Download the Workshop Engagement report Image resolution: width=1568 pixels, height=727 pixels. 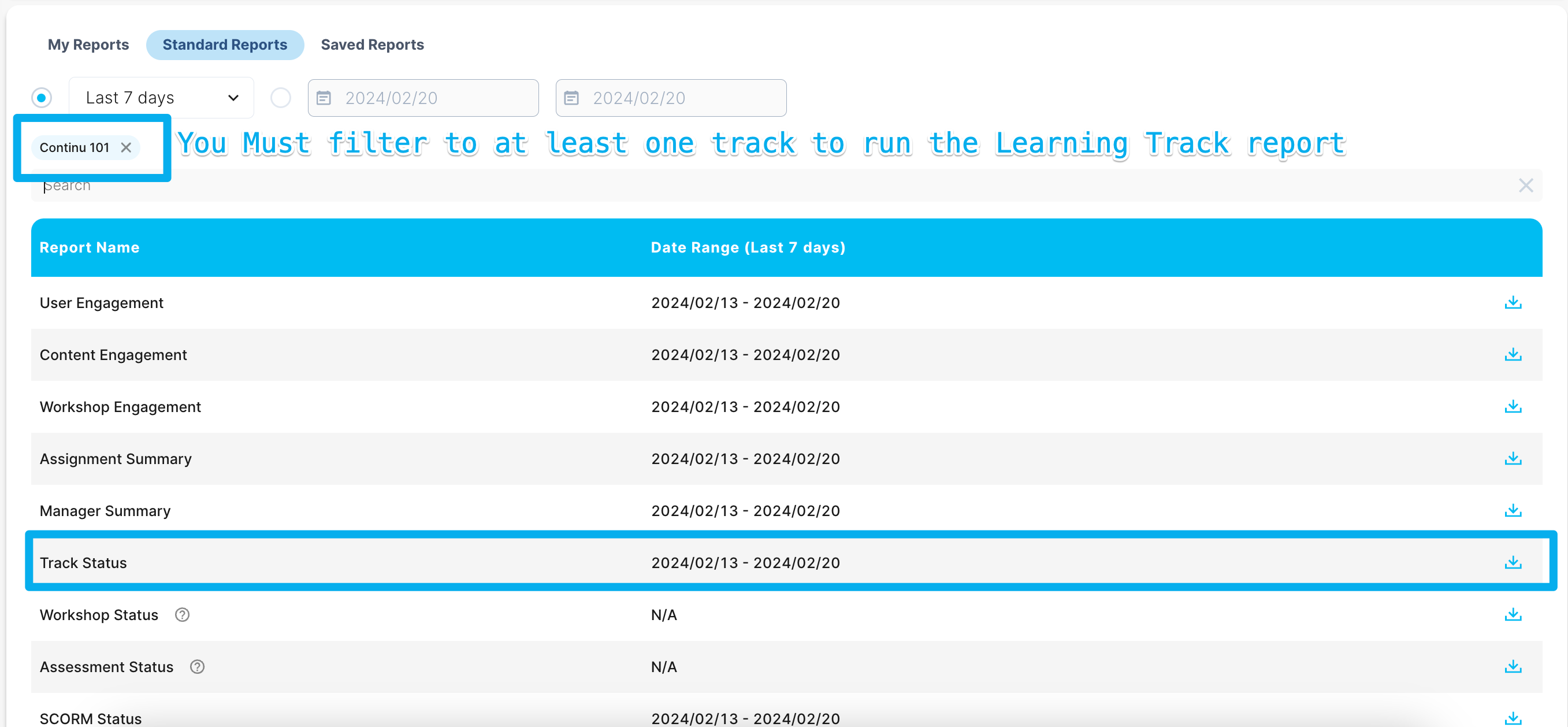[1513, 407]
